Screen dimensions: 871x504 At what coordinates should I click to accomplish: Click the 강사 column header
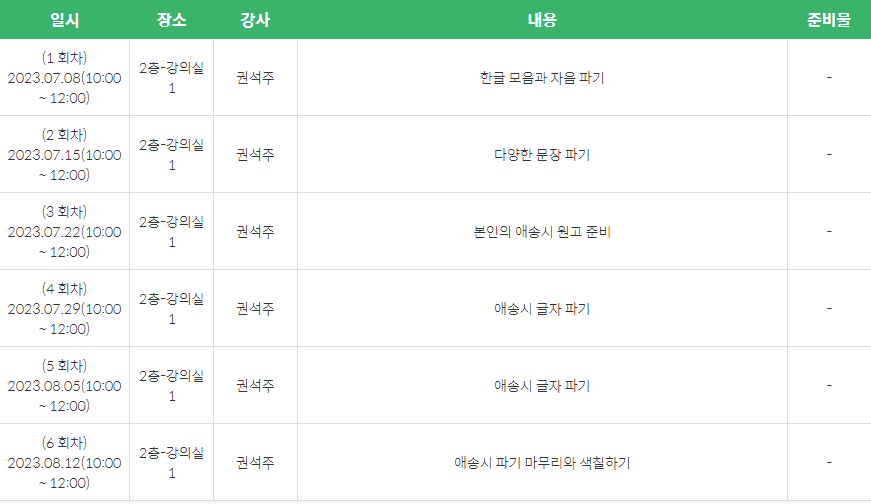click(x=255, y=20)
